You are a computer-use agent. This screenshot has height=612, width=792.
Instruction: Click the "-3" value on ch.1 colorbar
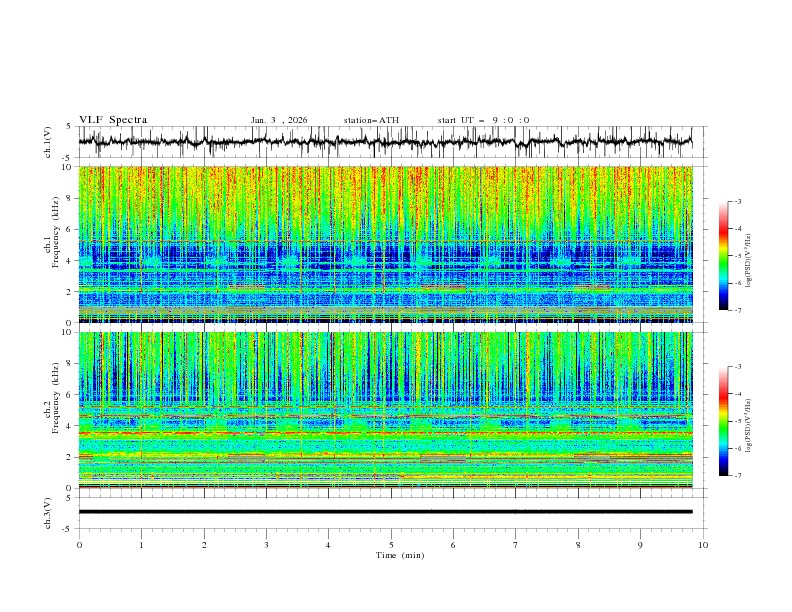point(737,201)
